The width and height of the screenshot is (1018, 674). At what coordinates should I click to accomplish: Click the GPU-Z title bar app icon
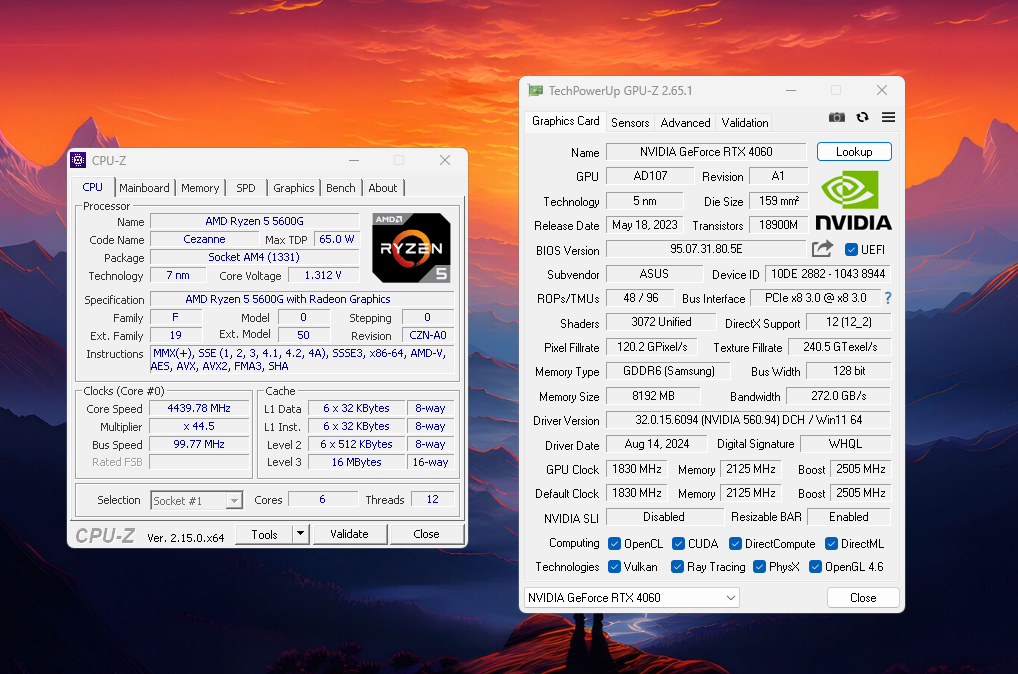pyautogui.click(x=536, y=90)
